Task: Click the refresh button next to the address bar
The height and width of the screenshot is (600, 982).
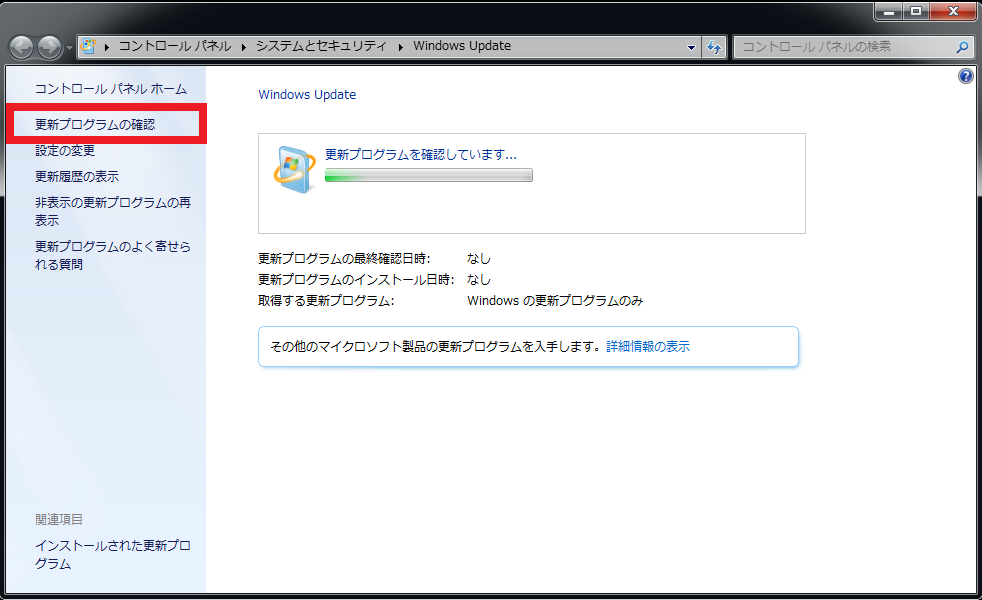Action: coord(714,47)
